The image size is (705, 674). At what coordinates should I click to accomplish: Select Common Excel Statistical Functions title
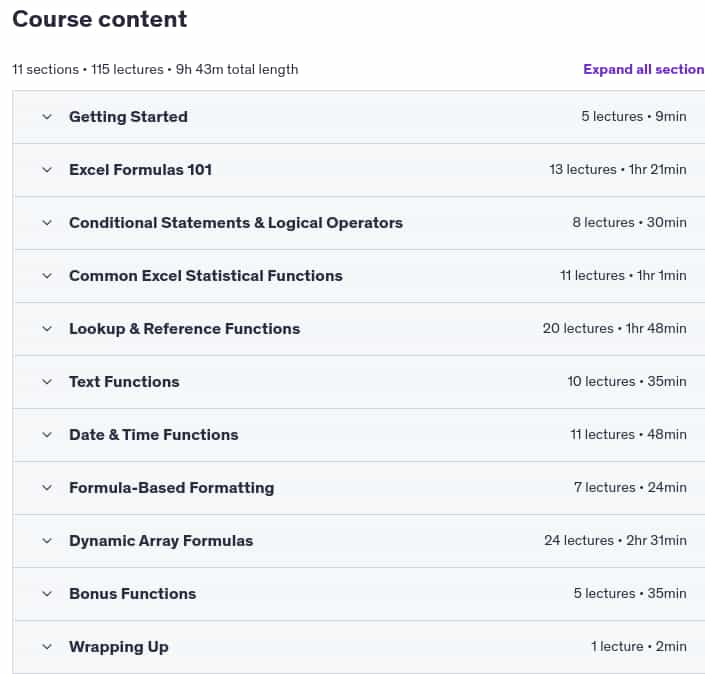205,276
